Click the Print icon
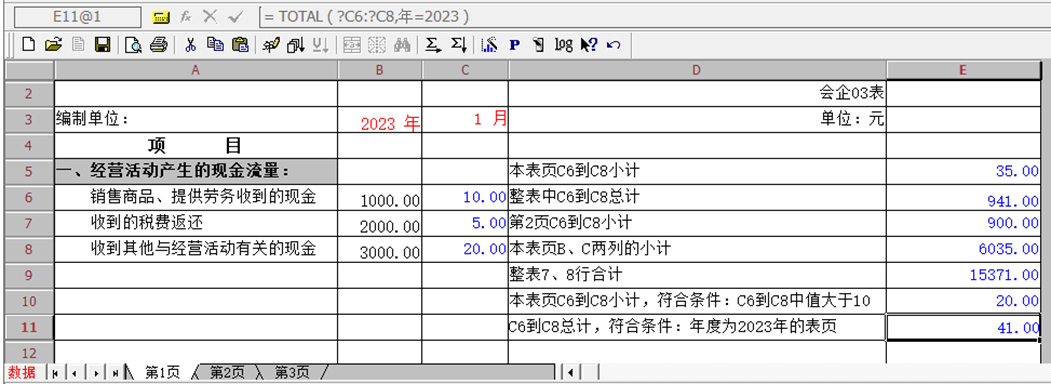Screen dimensions: 1051x384 pos(158,45)
